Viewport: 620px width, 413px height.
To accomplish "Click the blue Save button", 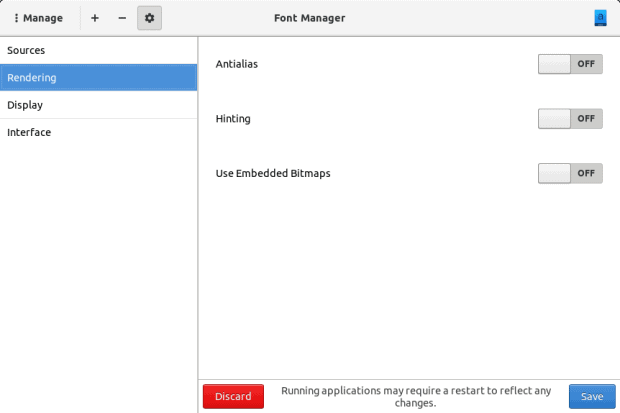I will 592,396.
